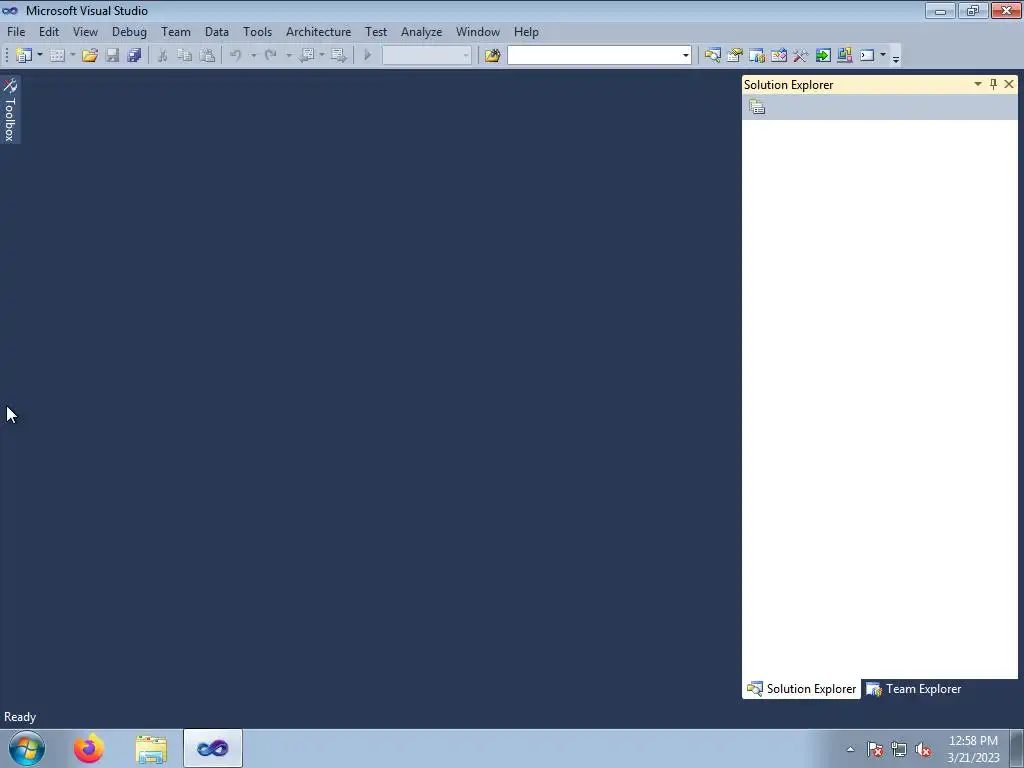Click the Save floppy disk icon
The image size is (1024, 768).
(112, 56)
